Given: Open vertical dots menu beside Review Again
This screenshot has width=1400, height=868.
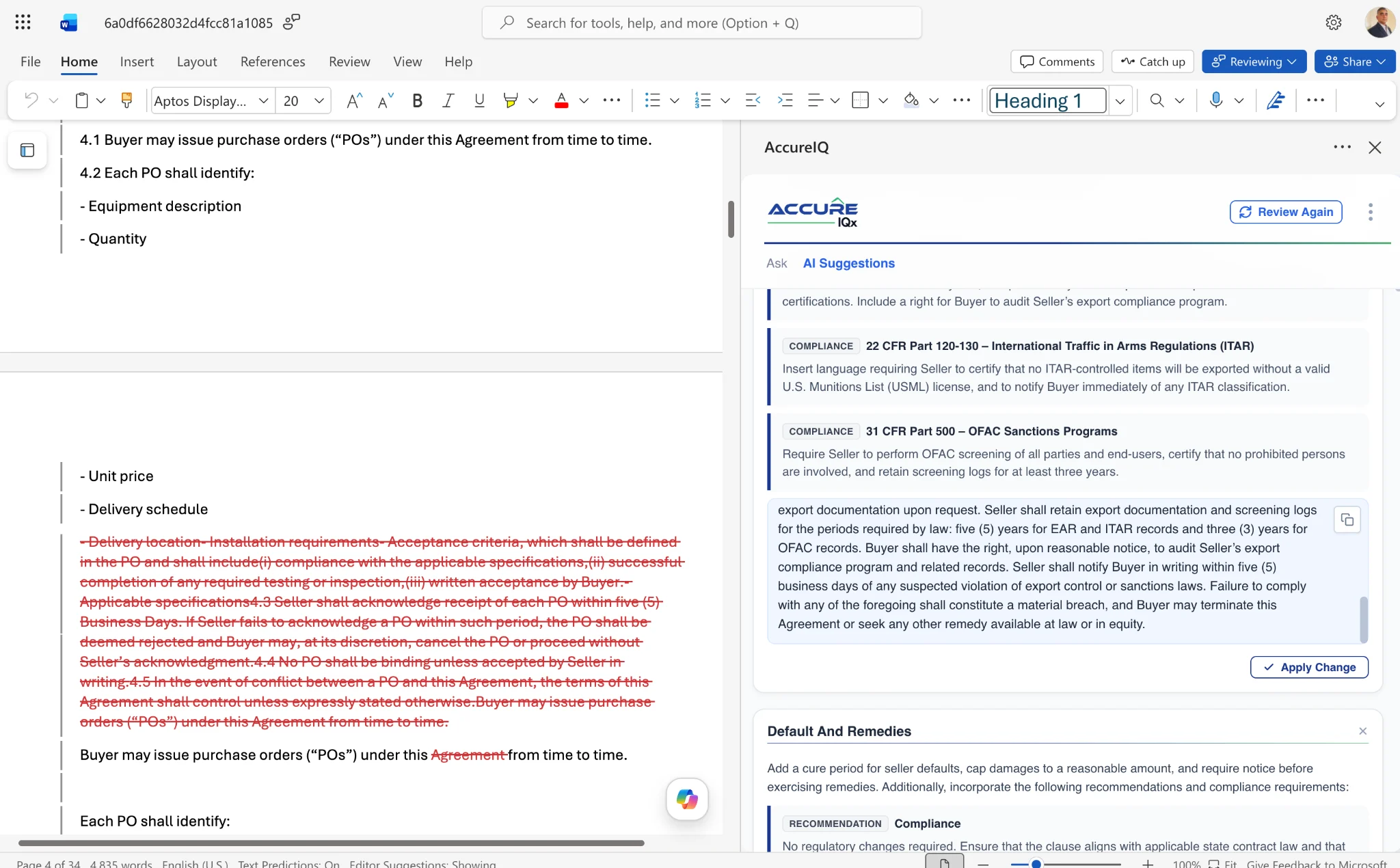Looking at the screenshot, I should 1370,212.
